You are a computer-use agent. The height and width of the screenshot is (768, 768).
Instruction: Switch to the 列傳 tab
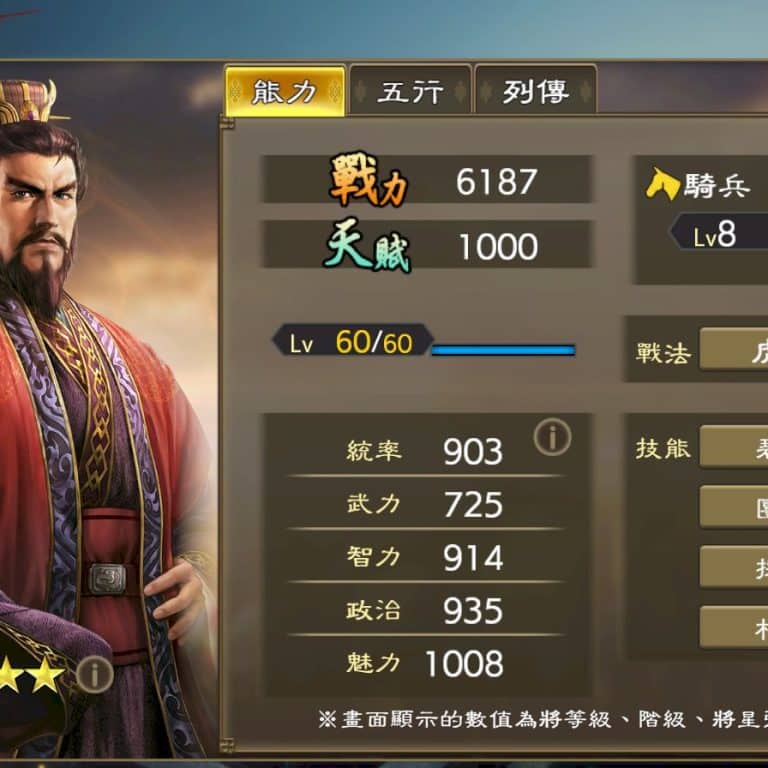tap(536, 91)
